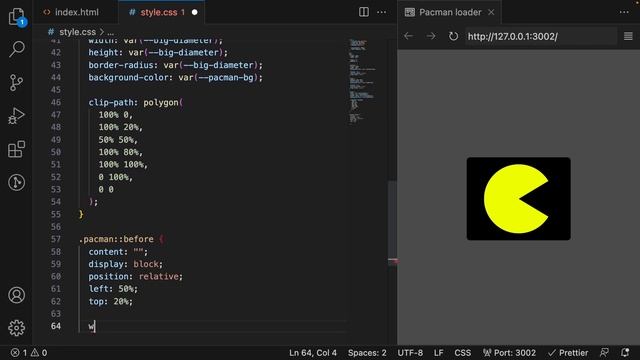Open the Explorer view in activity bar
The height and width of the screenshot is (360, 640).
[x=16, y=16]
